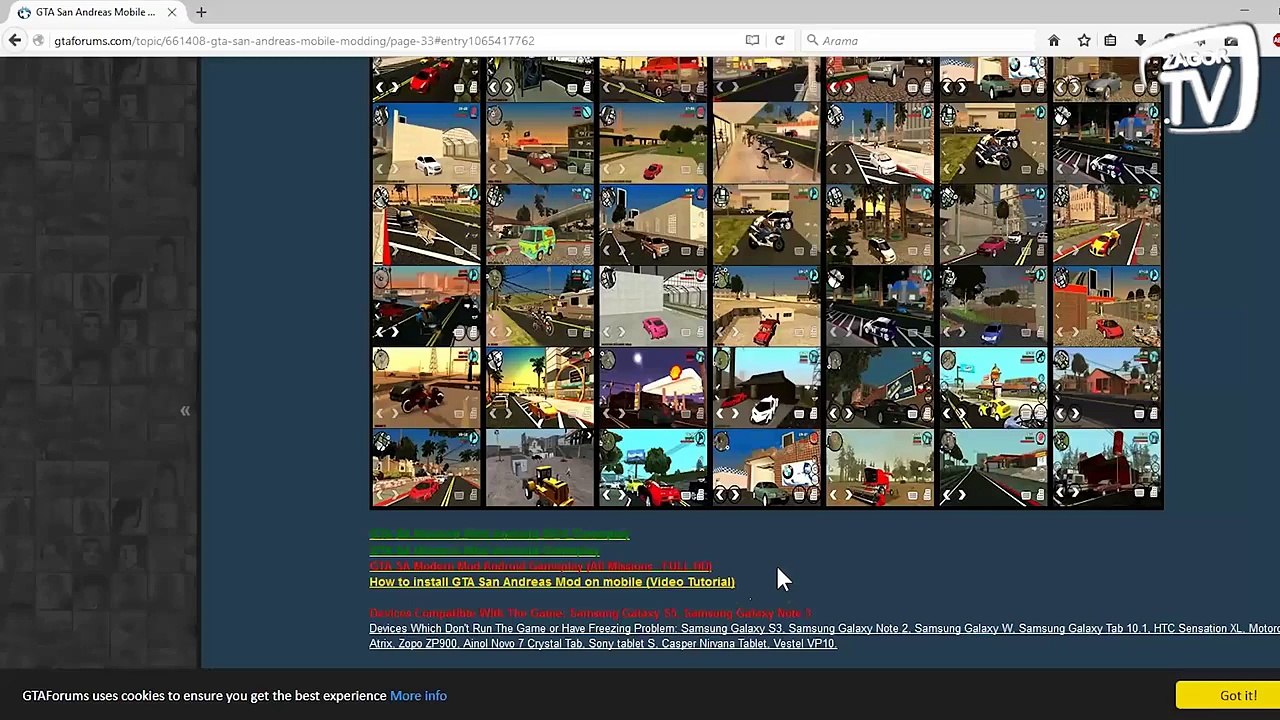Image resolution: width=1280 pixels, height=720 pixels.
Task: Bookmark this page with the star icon
Action: (1084, 41)
